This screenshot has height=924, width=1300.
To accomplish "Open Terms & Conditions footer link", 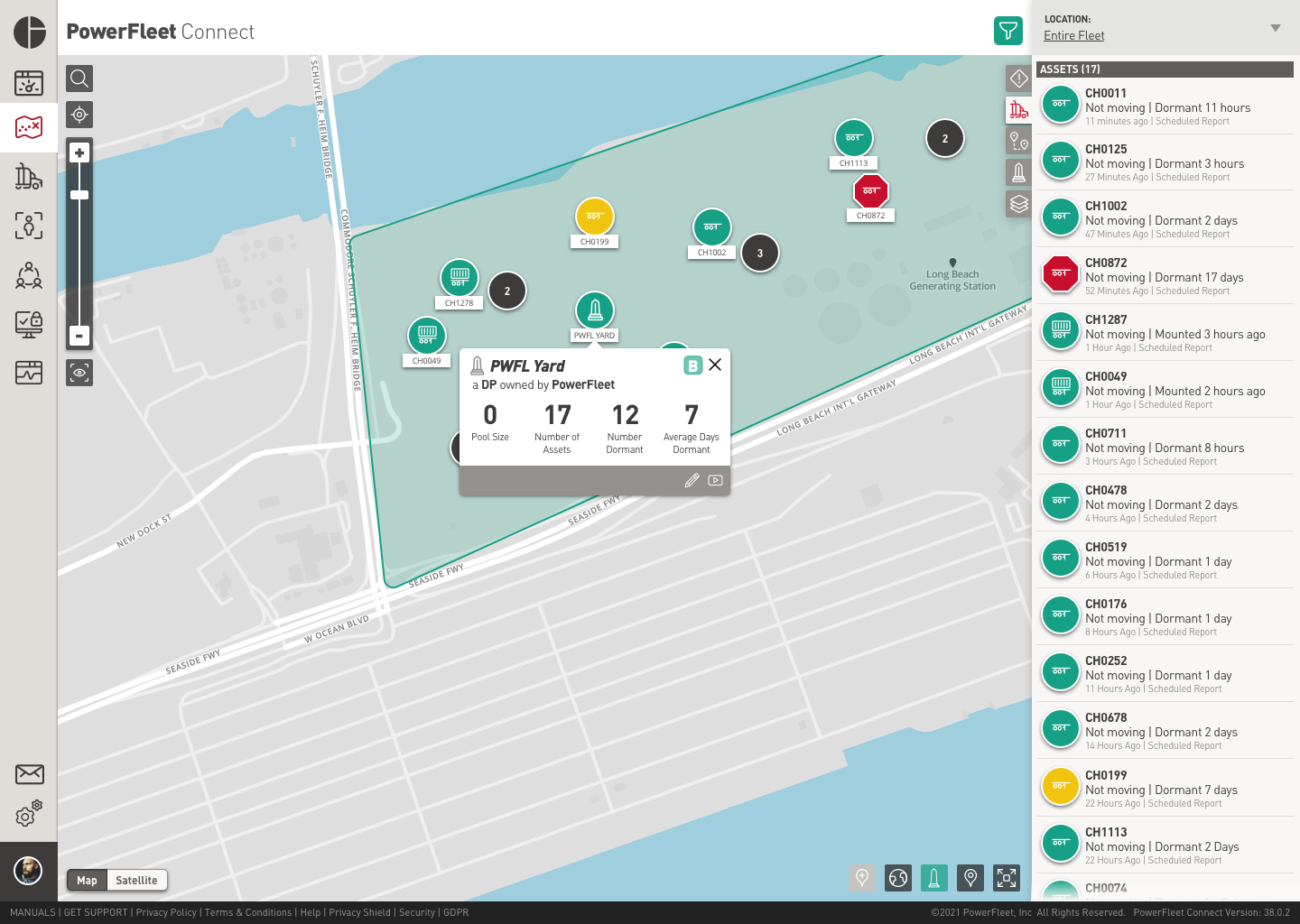I will (248, 912).
